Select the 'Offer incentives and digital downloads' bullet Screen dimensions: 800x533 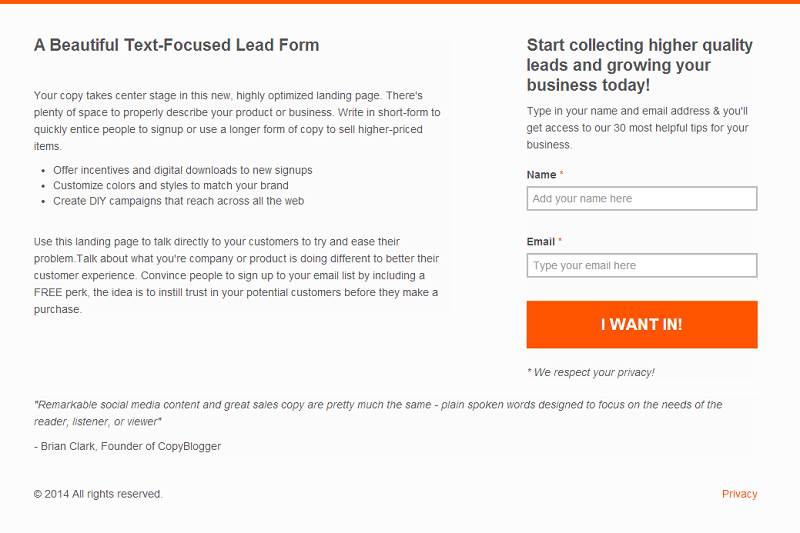coord(183,170)
